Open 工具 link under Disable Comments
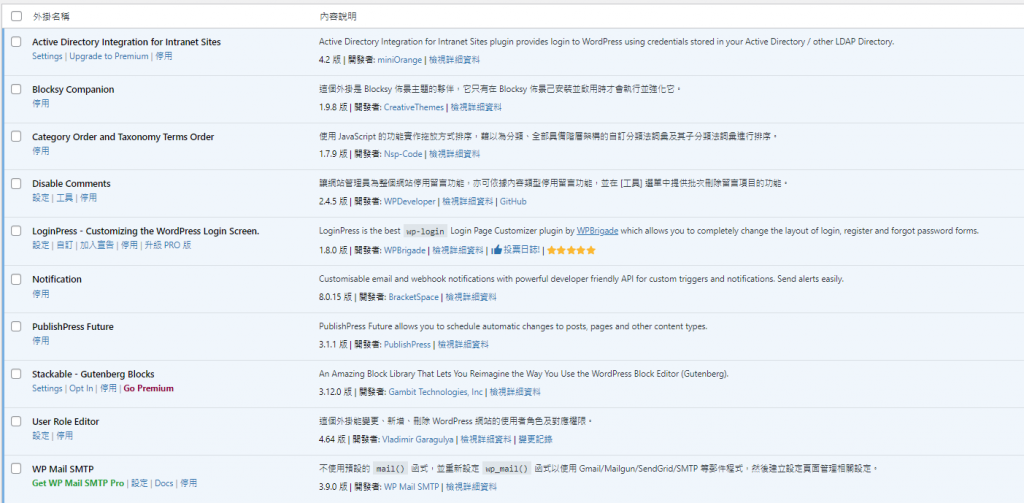Image resolution: width=1024 pixels, height=503 pixels. pyautogui.click(x=65, y=197)
